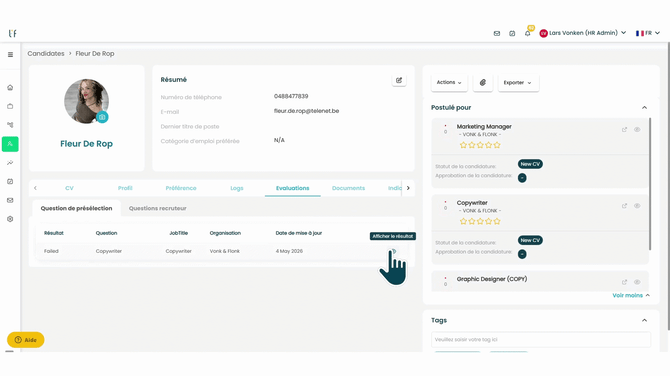
Task: Open the Aide help button
Action: click(26, 340)
